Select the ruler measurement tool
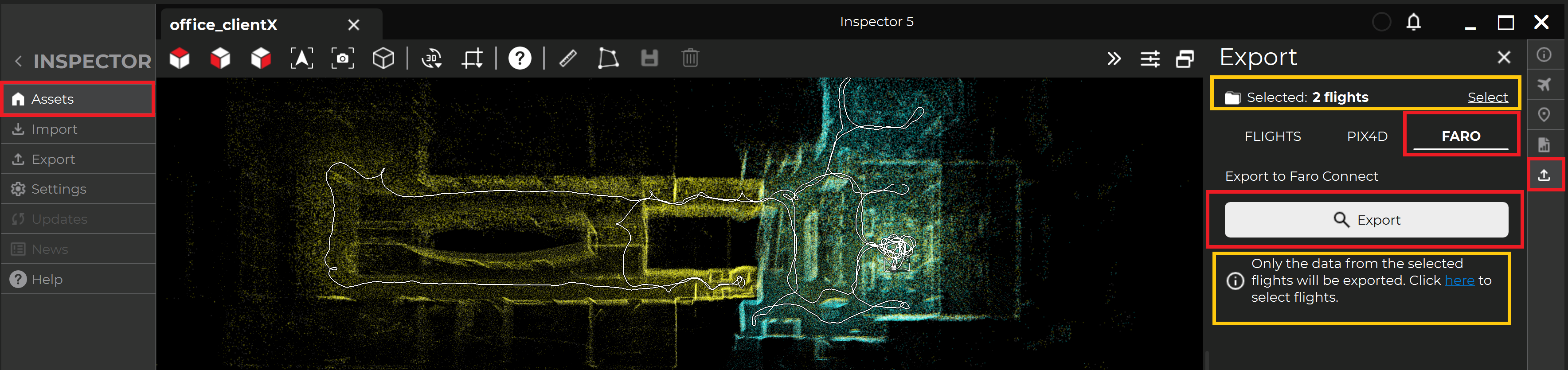The height and width of the screenshot is (370, 1568). pyautogui.click(x=567, y=58)
